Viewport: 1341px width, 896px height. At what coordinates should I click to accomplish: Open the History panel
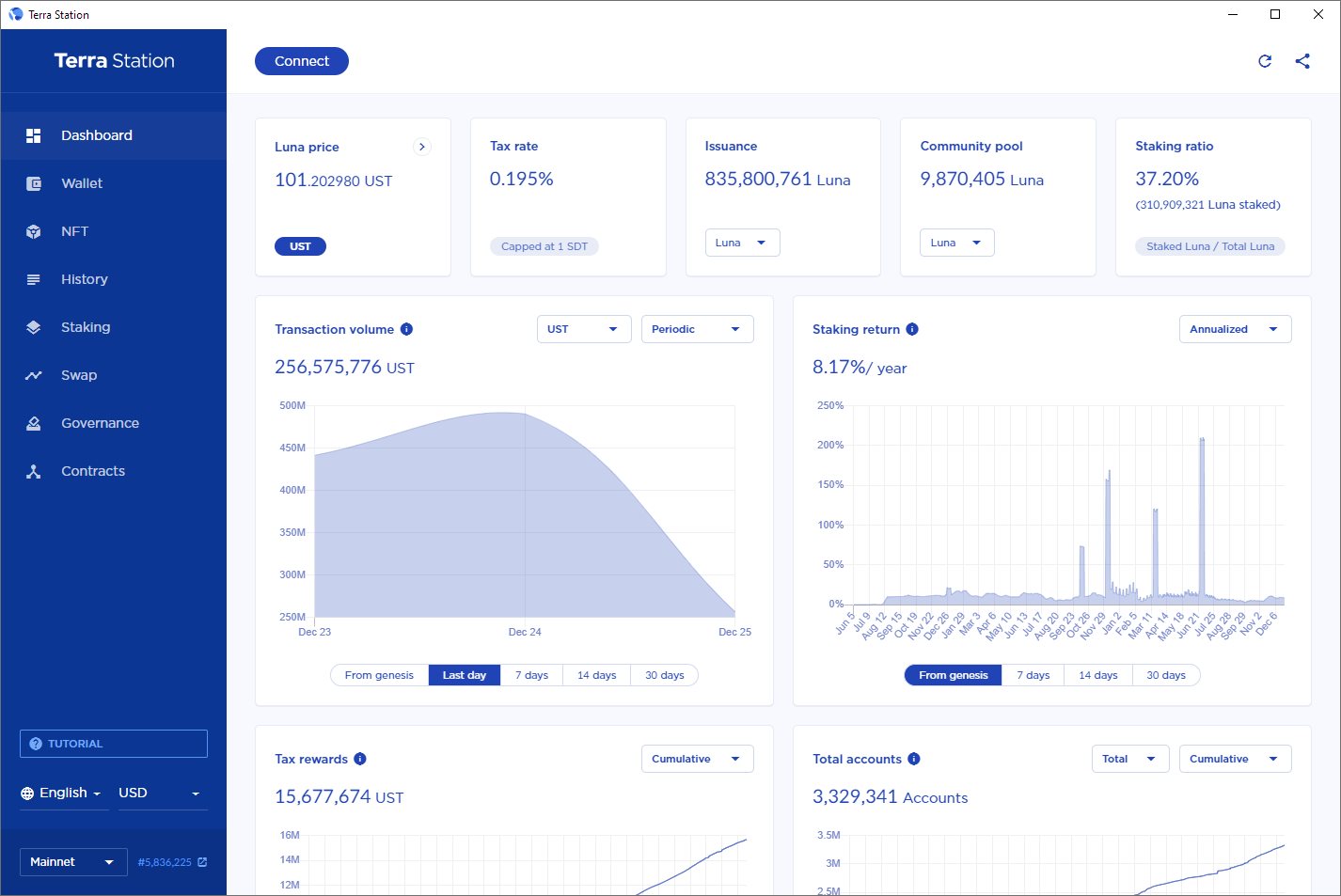pyautogui.click(x=85, y=278)
